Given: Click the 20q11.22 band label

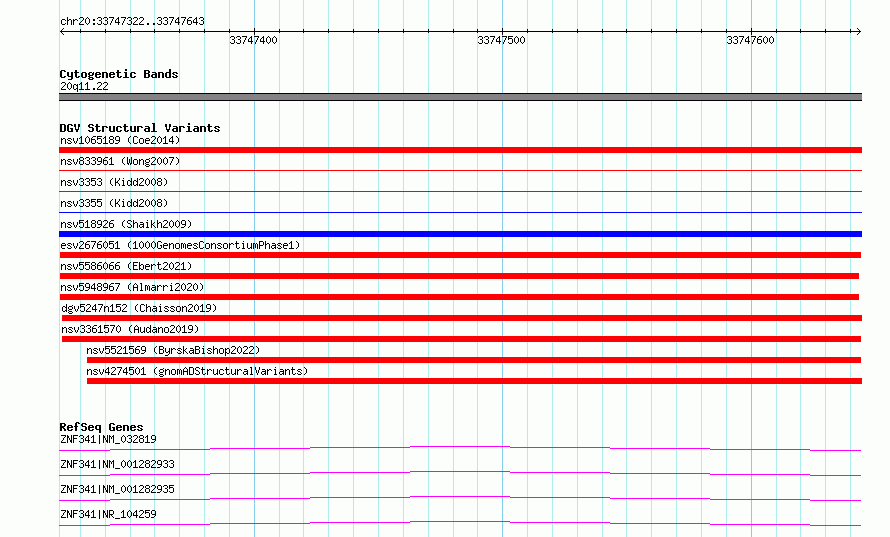Looking at the screenshot, I should coord(84,86).
